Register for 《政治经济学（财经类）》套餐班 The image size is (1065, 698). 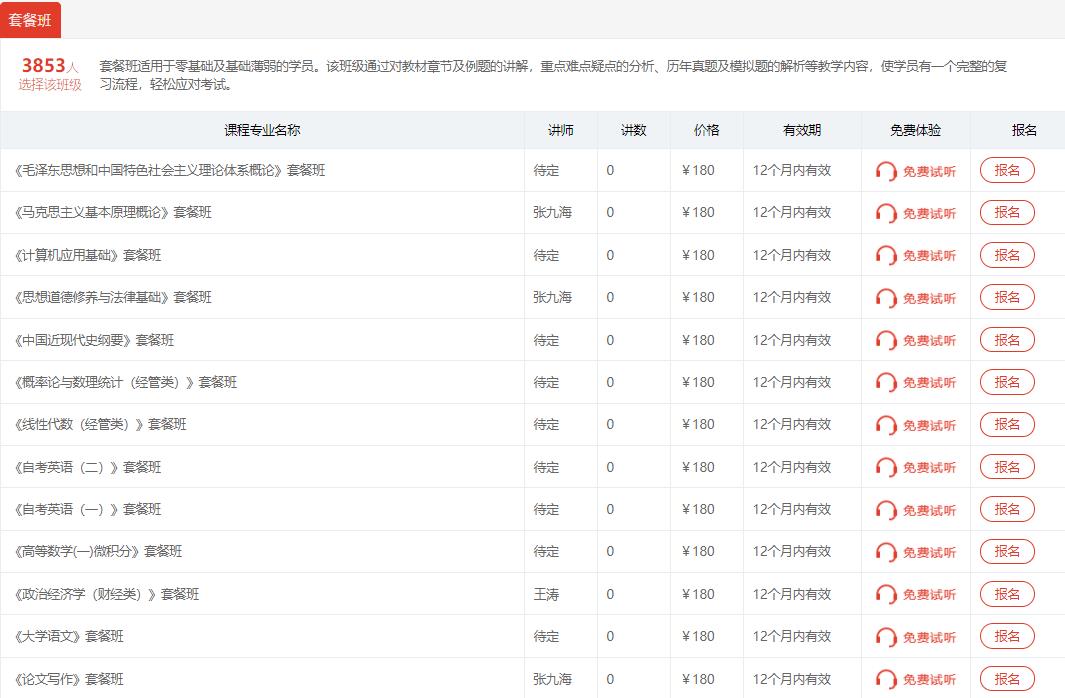(1007, 594)
